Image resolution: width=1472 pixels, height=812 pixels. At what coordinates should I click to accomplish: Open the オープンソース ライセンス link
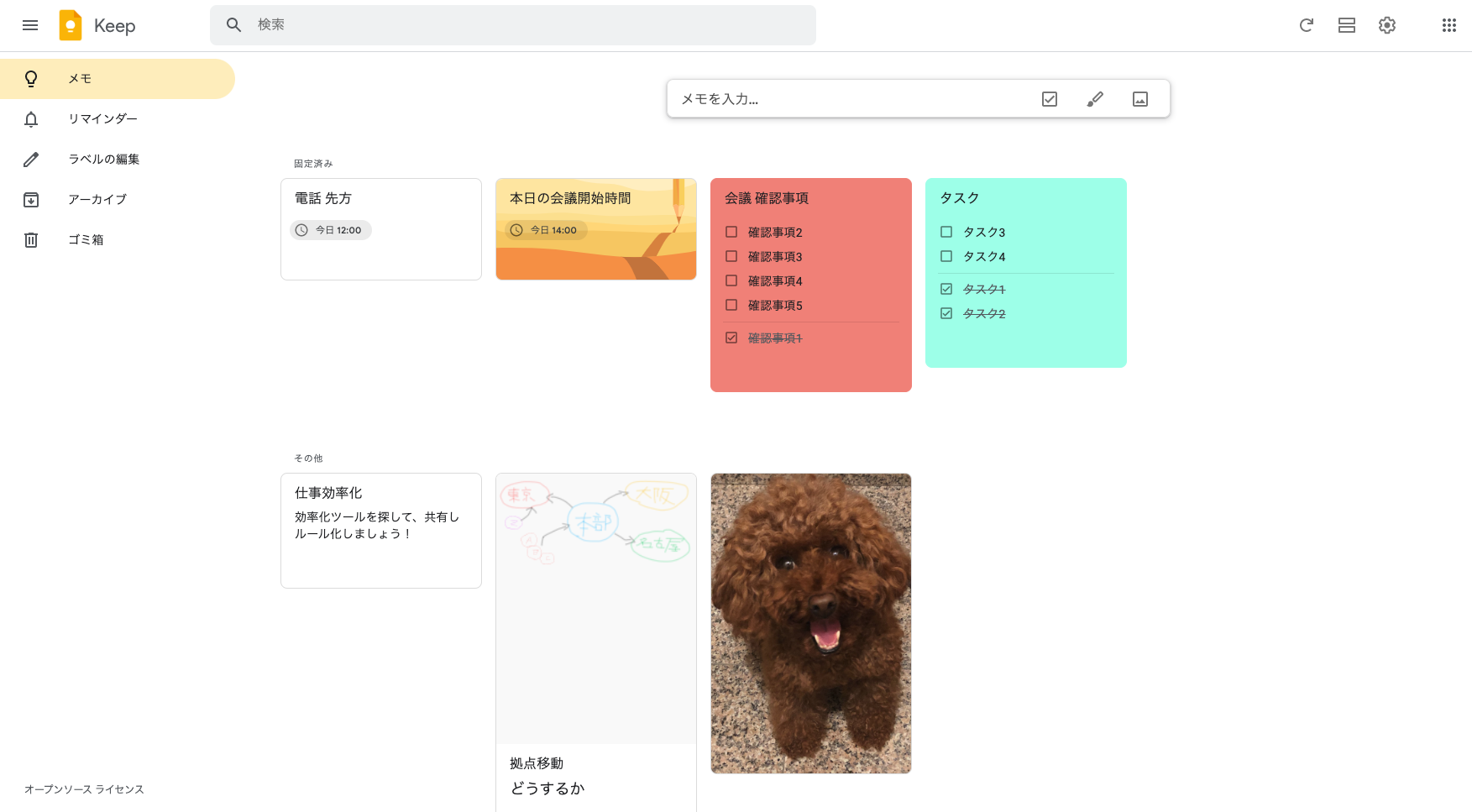[x=84, y=789]
